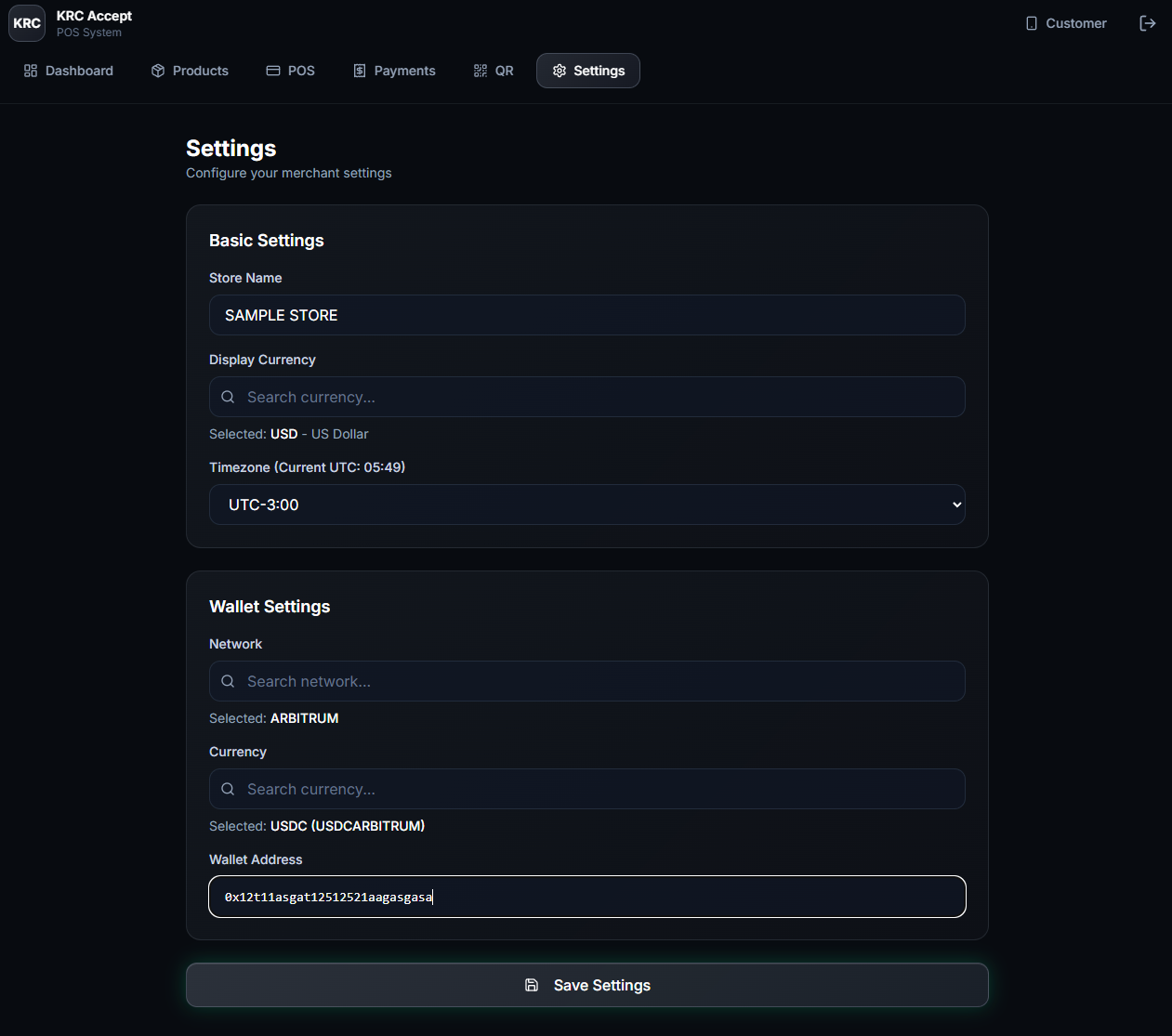Screen dimensions: 1172x1036
Task: Click the save disk icon on Save Settings
Action: pos(532,984)
